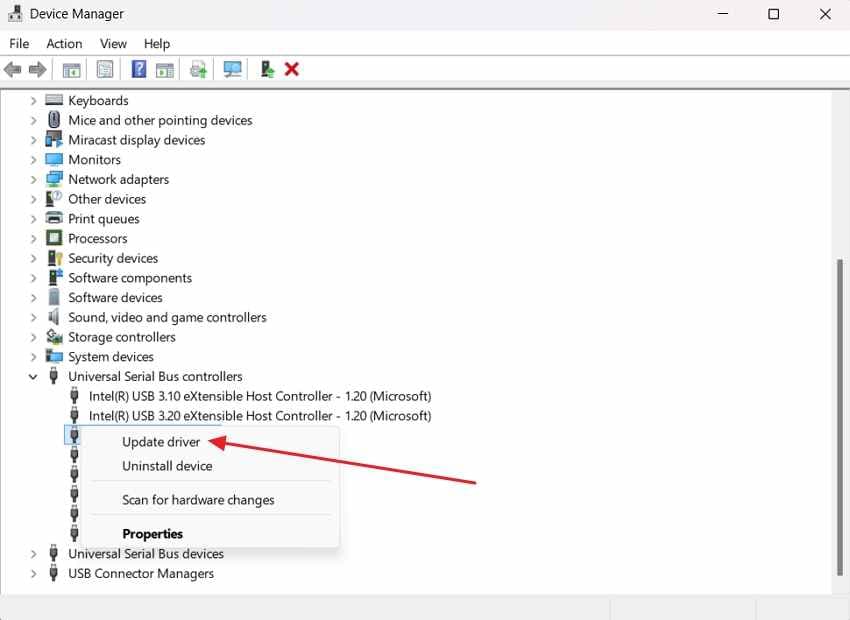
Task: Select Mice and other pointing devices label
Action: point(160,120)
